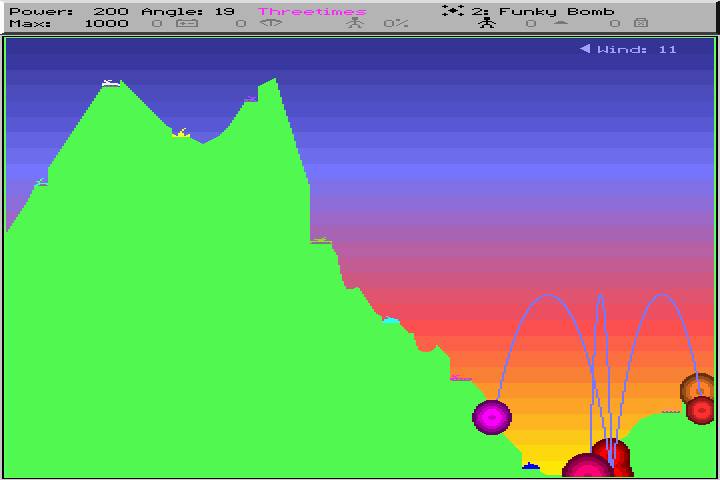Click the 'Angle:' label in status bar
Image resolution: width=720 pixels, height=480 pixels.
click(x=172, y=11)
